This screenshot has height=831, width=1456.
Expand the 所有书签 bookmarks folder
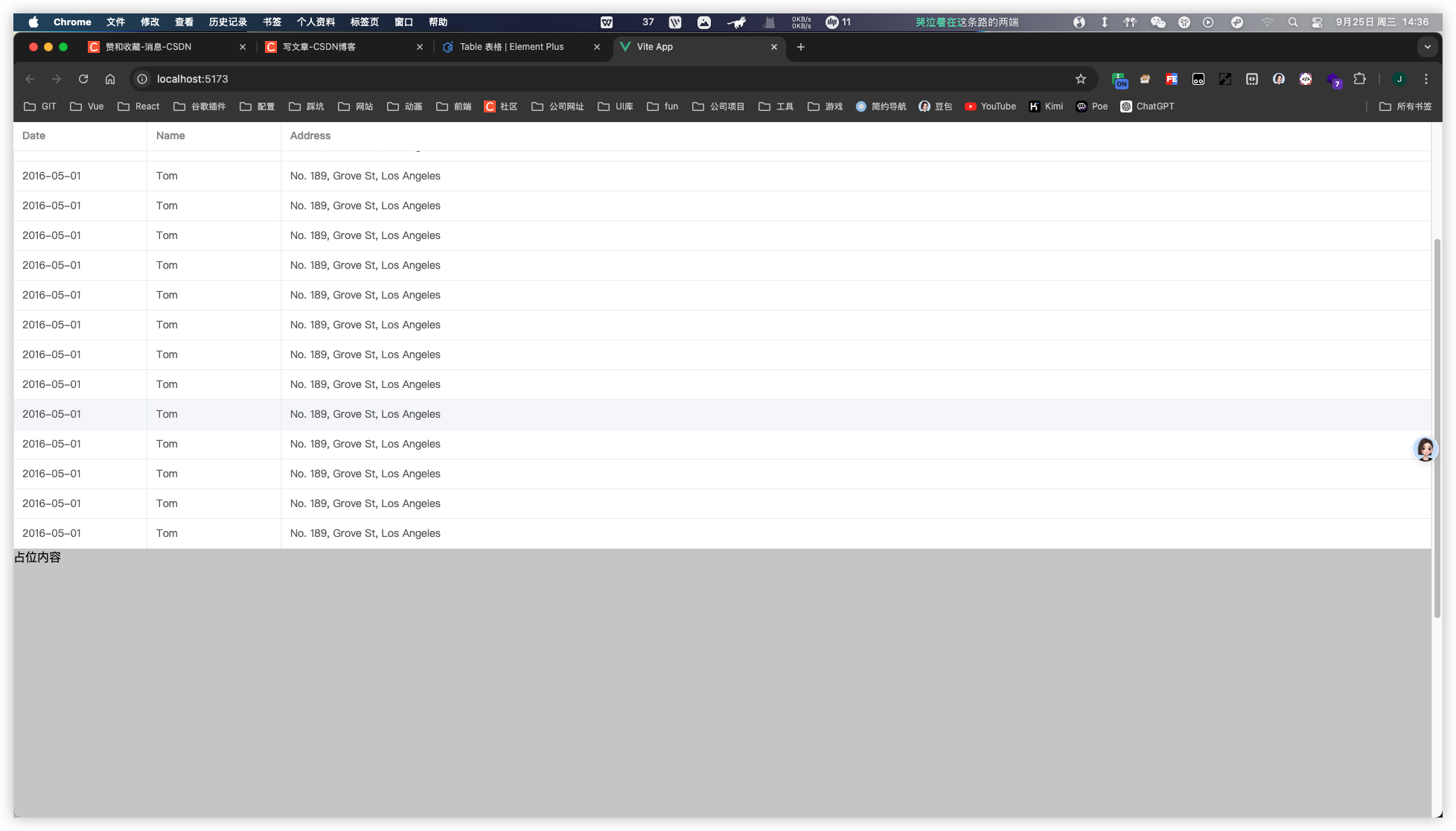pos(1405,106)
